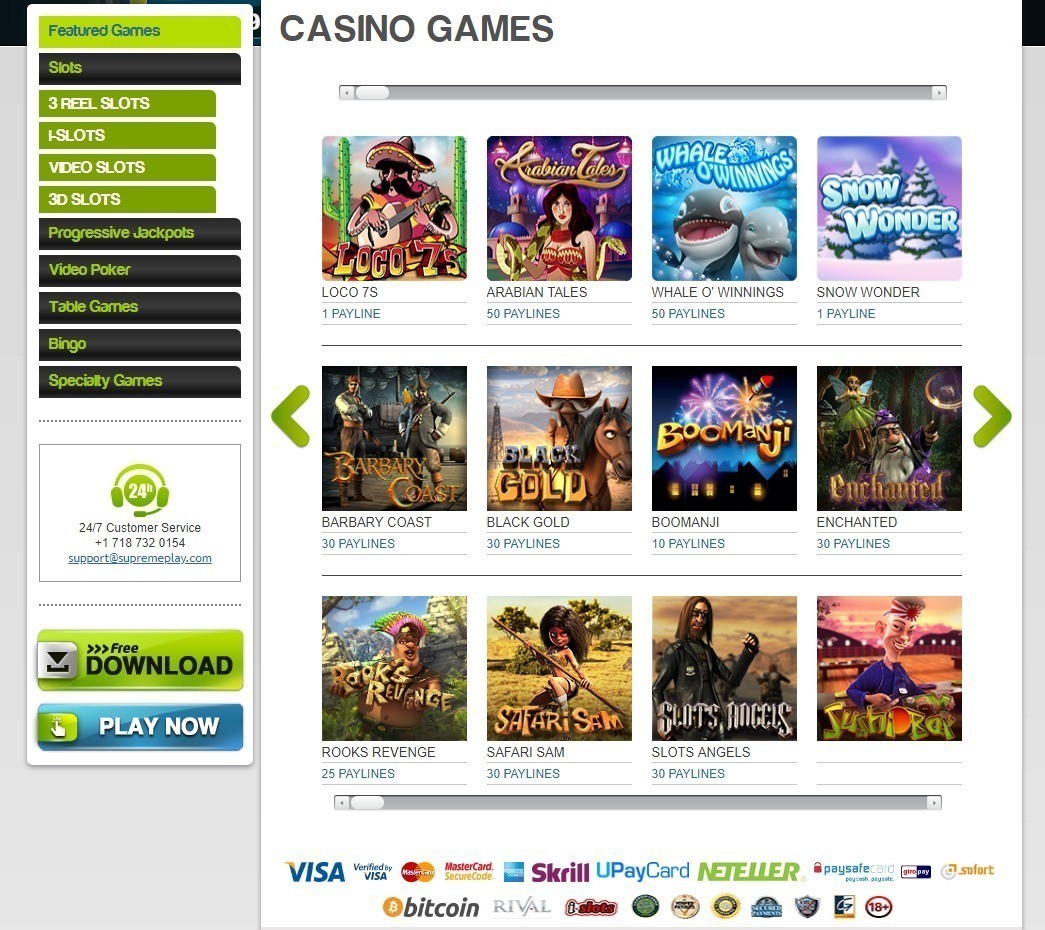Open the Featured Games menu item
This screenshot has height=930, width=1045.
[x=140, y=31]
